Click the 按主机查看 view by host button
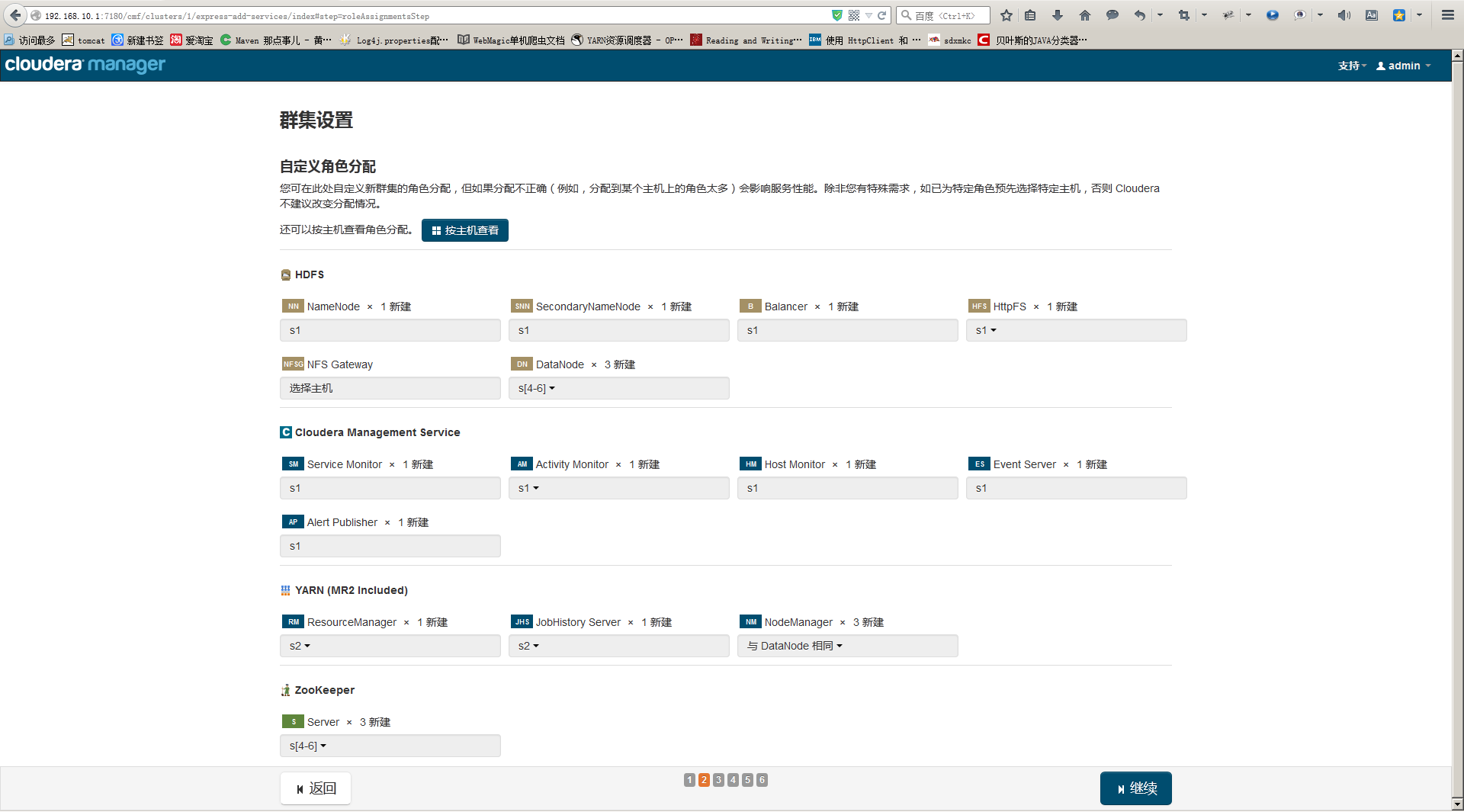 (x=465, y=230)
